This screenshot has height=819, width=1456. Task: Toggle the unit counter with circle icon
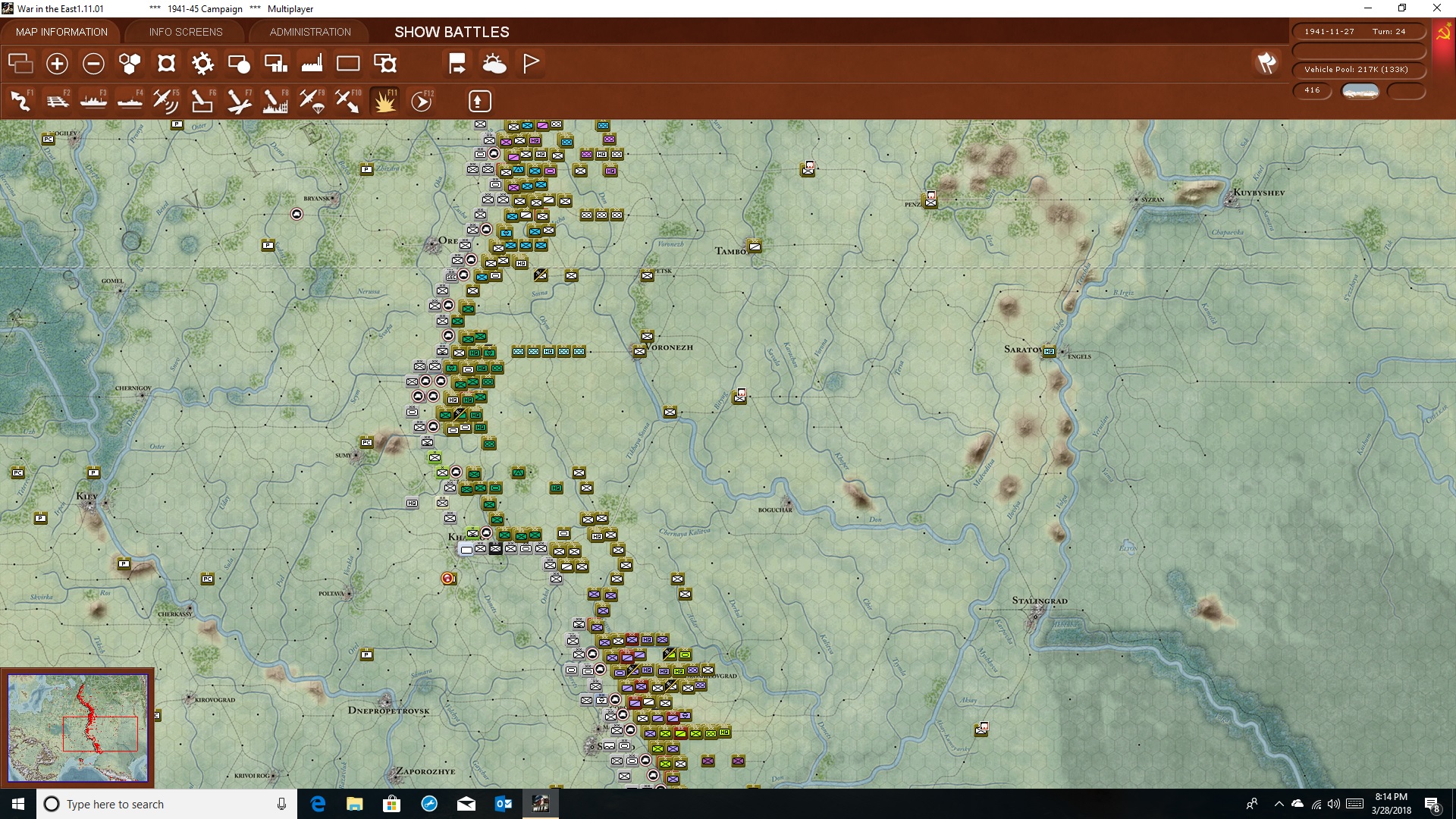pos(239,63)
